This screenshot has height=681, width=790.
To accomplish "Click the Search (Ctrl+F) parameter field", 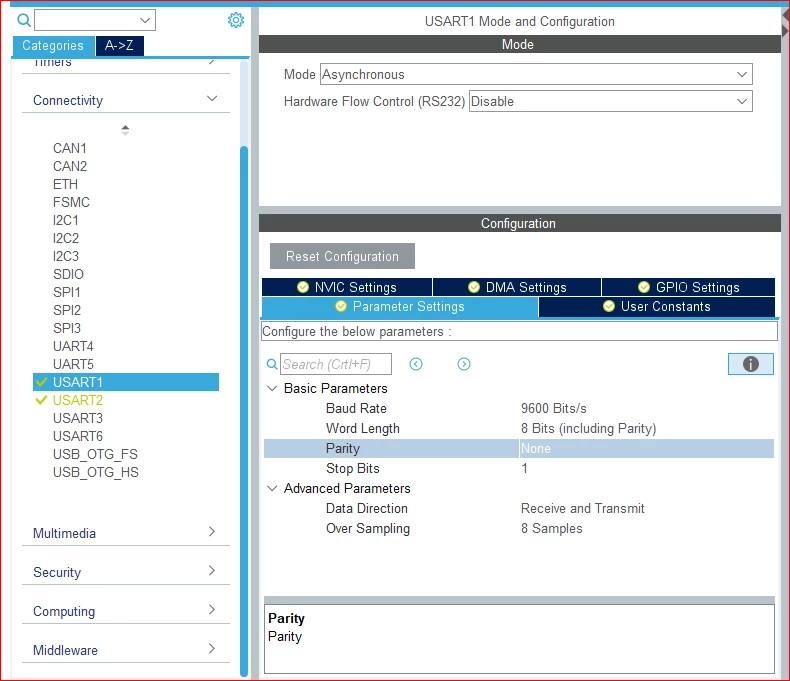I will pyautogui.click(x=336, y=364).
